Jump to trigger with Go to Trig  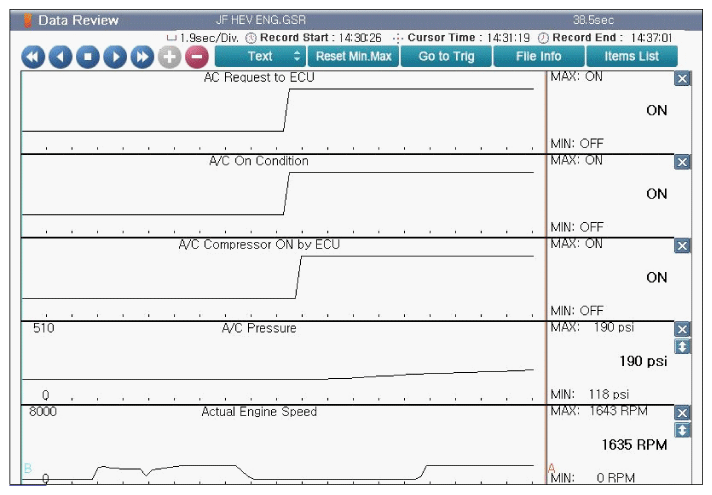coord(446,56)
